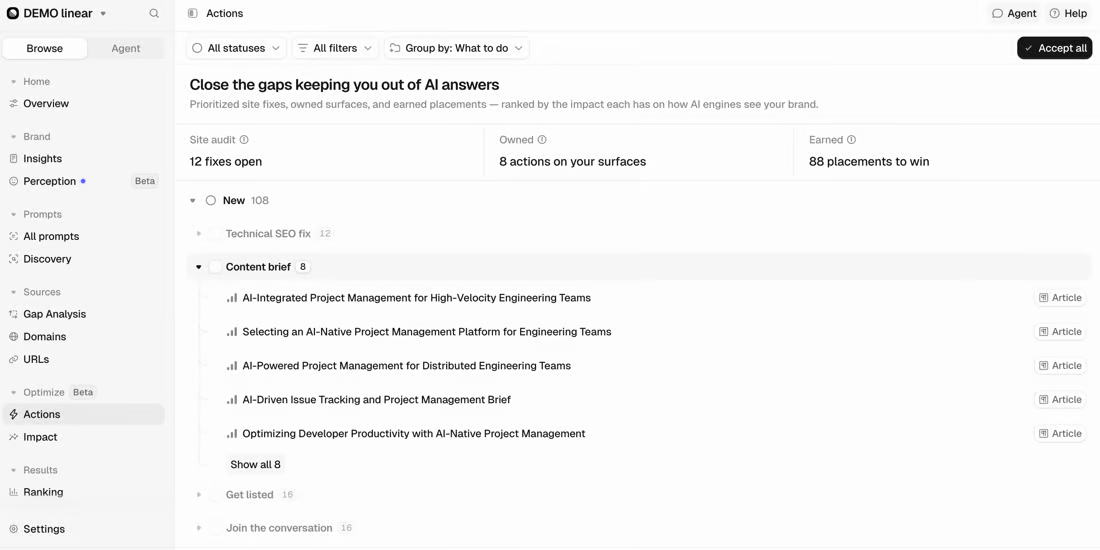The height and width of the screenshot is (550, 1100).
Task: Collapse the Sources section in sidebar
Action: click(13, 293)
